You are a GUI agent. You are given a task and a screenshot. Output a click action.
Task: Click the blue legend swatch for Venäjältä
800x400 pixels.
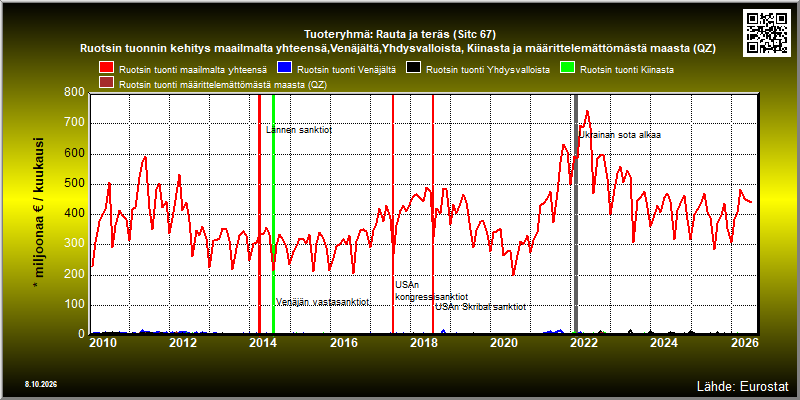284,68
